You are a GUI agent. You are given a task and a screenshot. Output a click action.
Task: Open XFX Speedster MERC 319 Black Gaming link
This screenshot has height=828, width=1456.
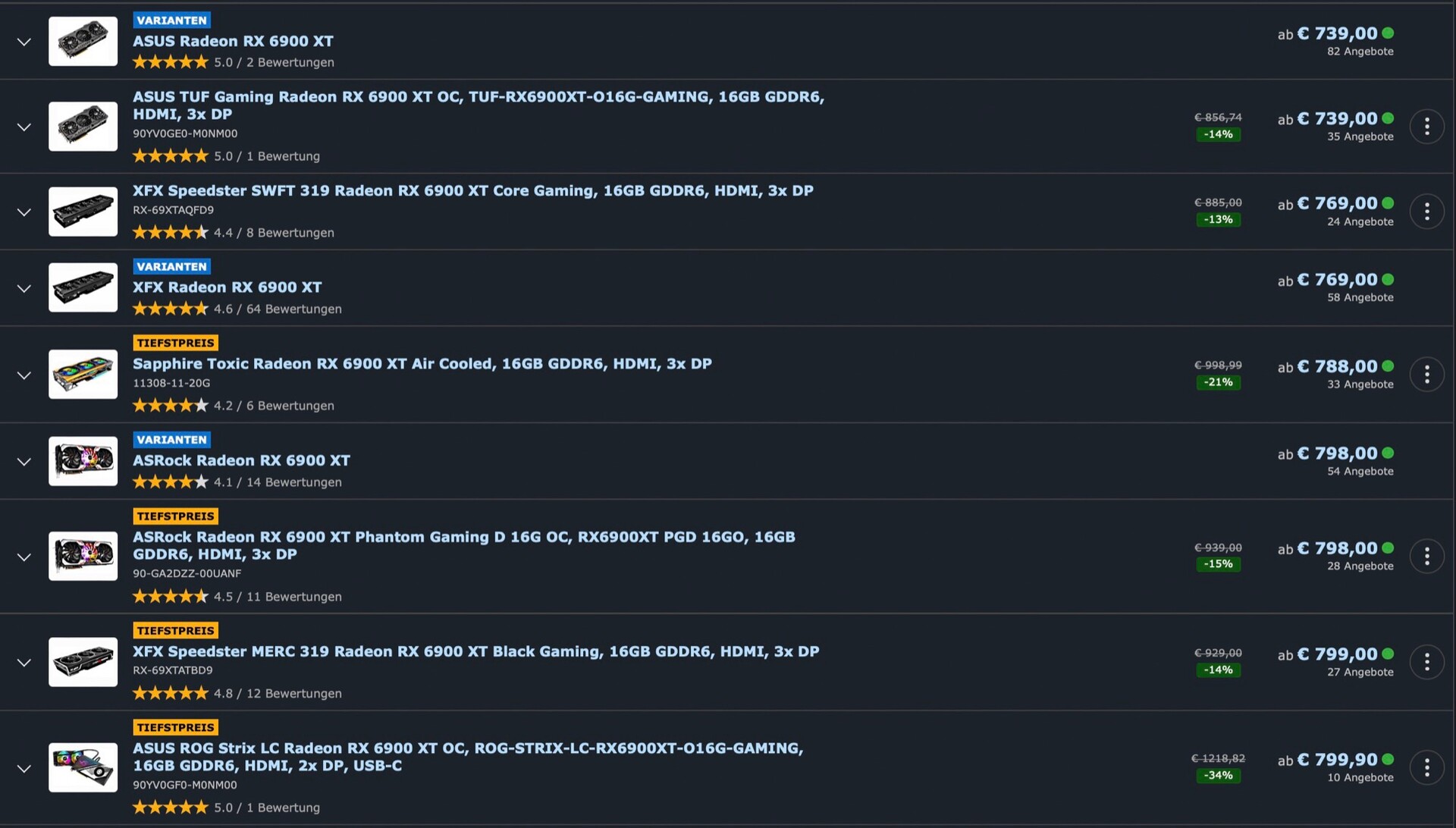[x=475, y=651]
